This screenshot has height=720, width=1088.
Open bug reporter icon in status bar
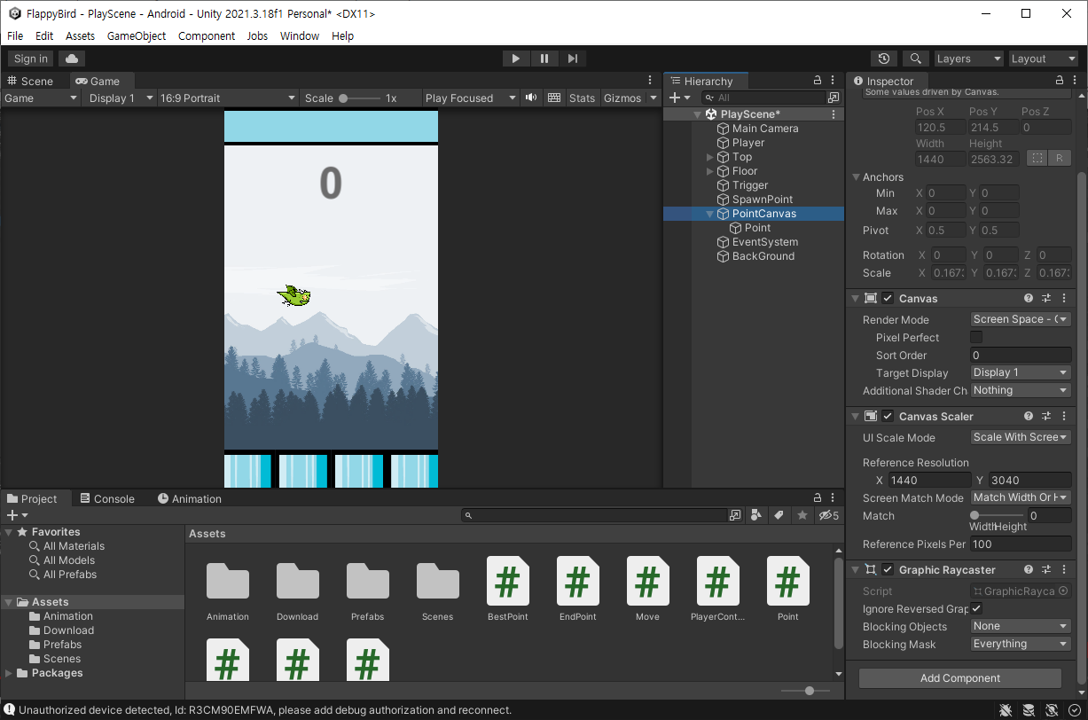tap(1005, 710)
